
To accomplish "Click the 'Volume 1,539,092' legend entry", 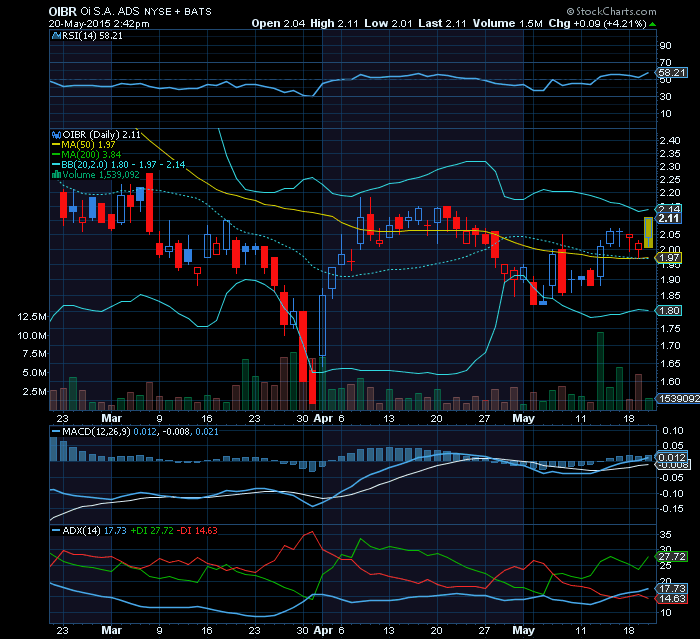I will [101, 175].
